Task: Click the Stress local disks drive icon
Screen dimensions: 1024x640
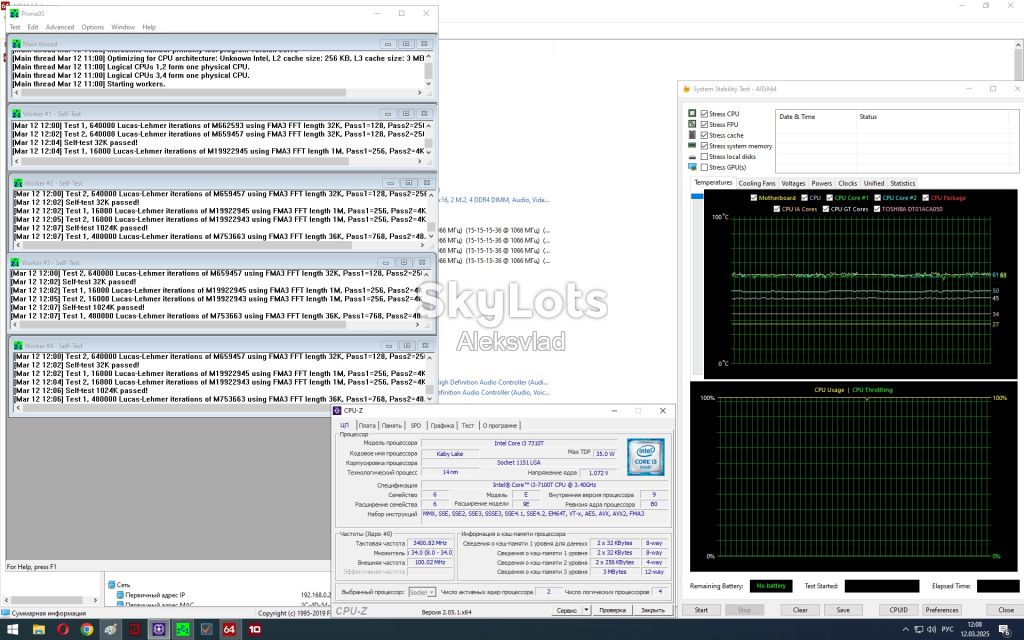Action: click(x=692, y=157)
